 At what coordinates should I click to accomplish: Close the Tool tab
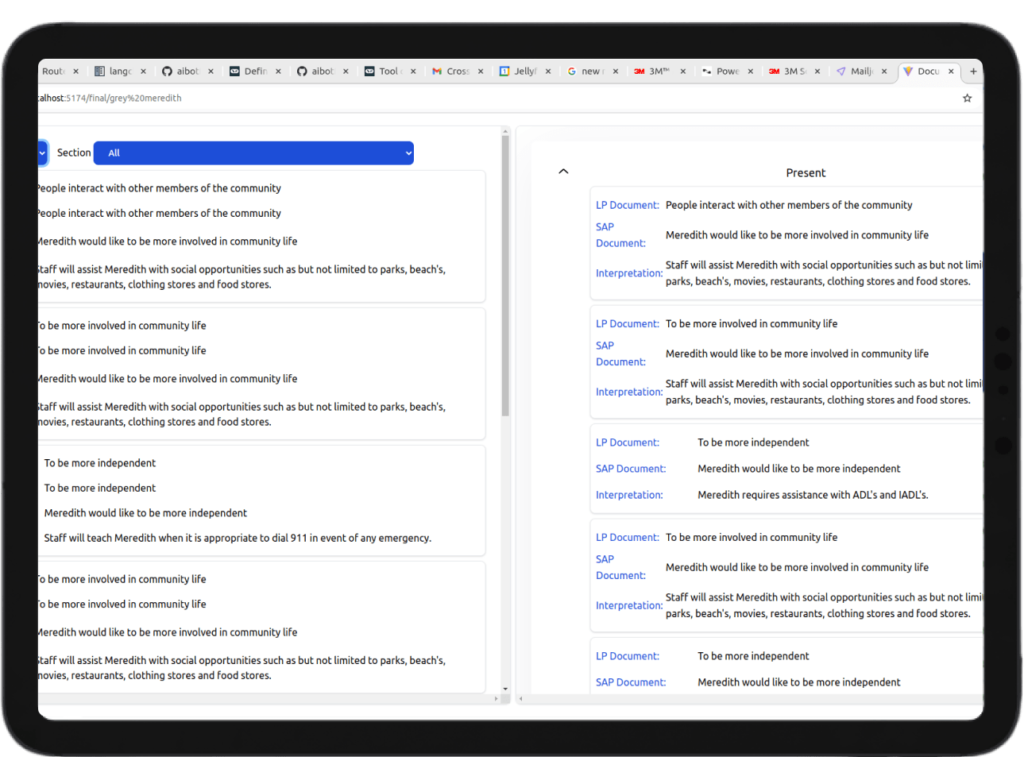pos(413,71)
